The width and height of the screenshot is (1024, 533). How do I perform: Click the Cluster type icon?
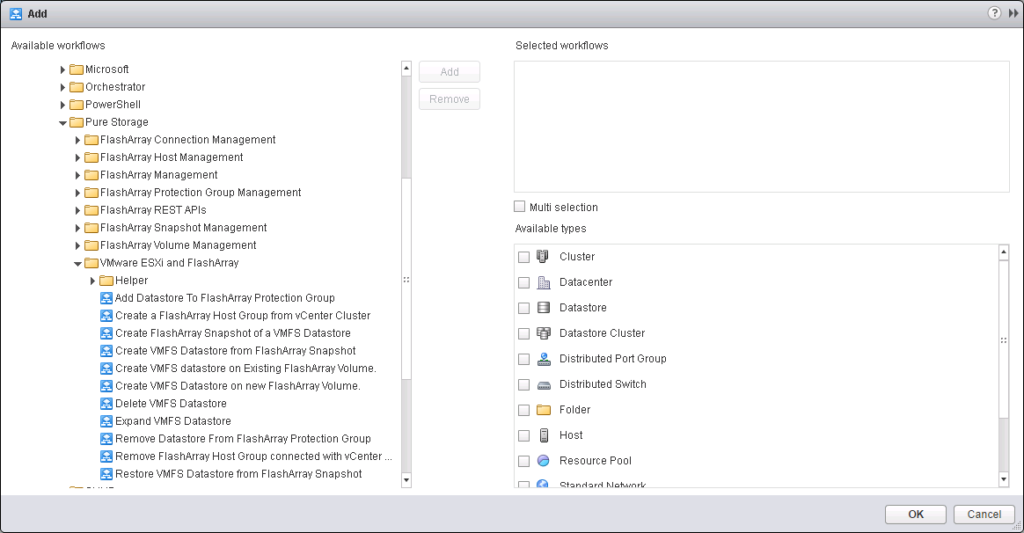[x=543, y=256]
